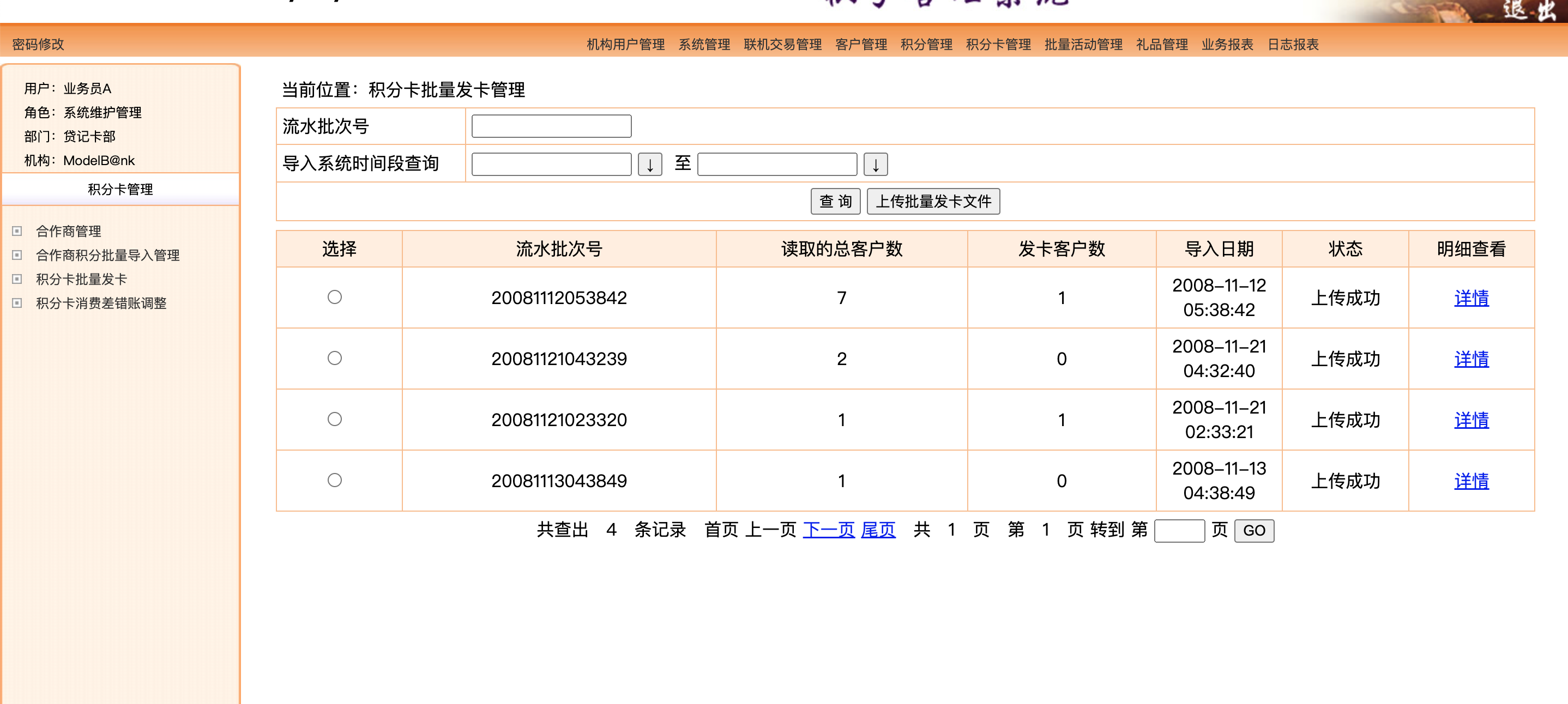Select radio for batch 20081121023320

pos(335,419)
